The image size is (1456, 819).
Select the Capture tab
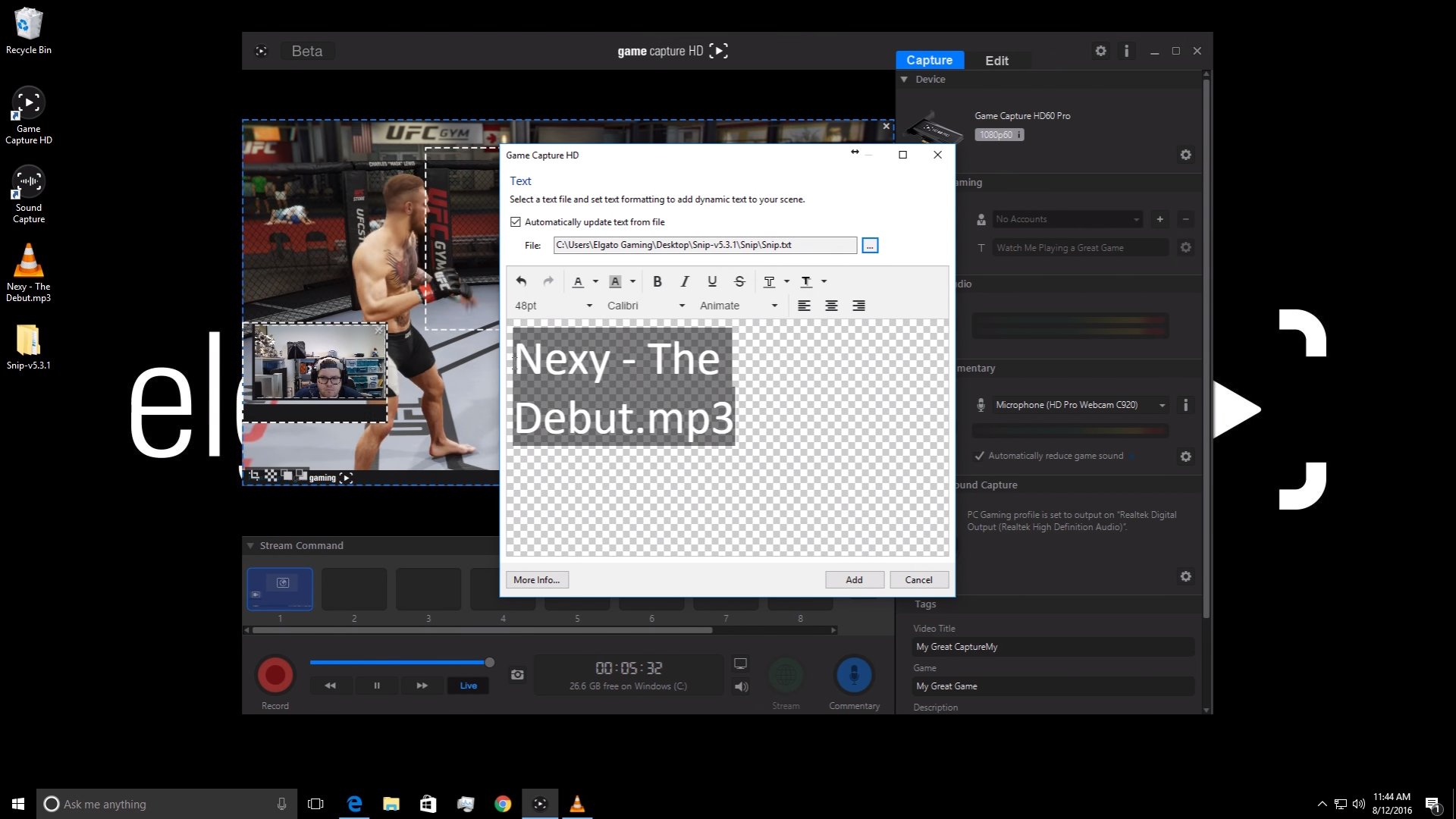(x=929, y=61)
